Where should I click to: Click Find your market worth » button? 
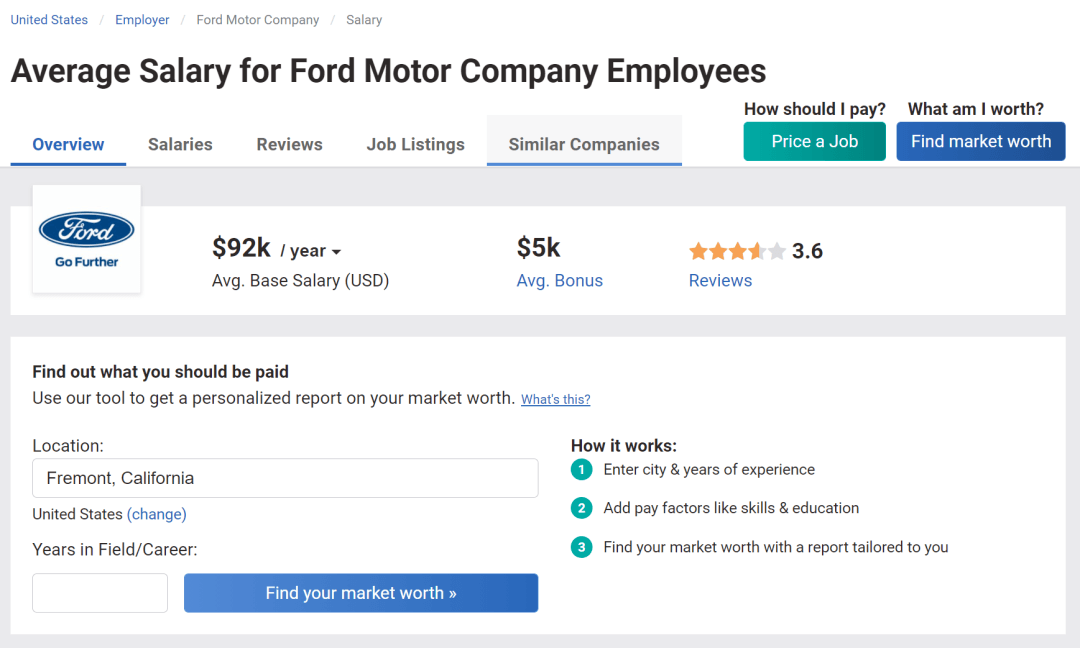[x=361, y=593]
